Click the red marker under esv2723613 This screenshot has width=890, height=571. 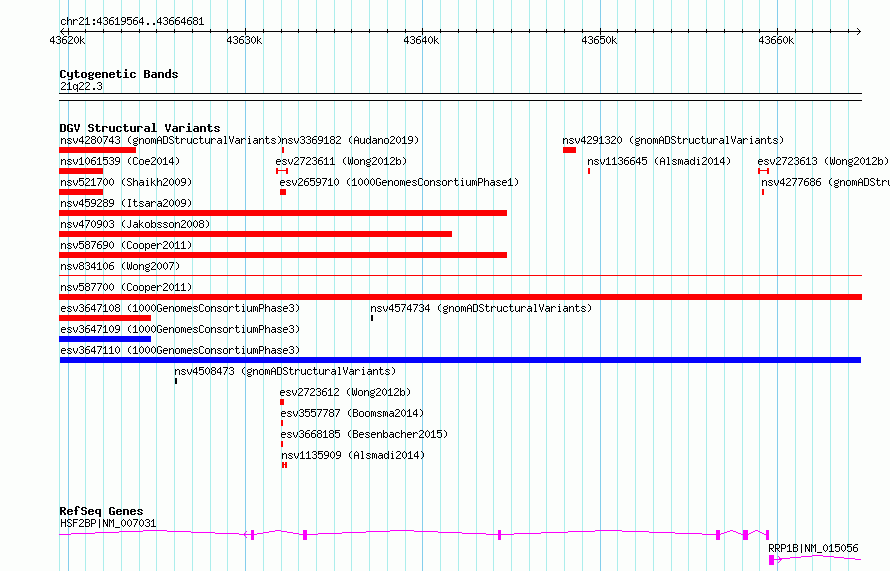(x=763, y=171)
